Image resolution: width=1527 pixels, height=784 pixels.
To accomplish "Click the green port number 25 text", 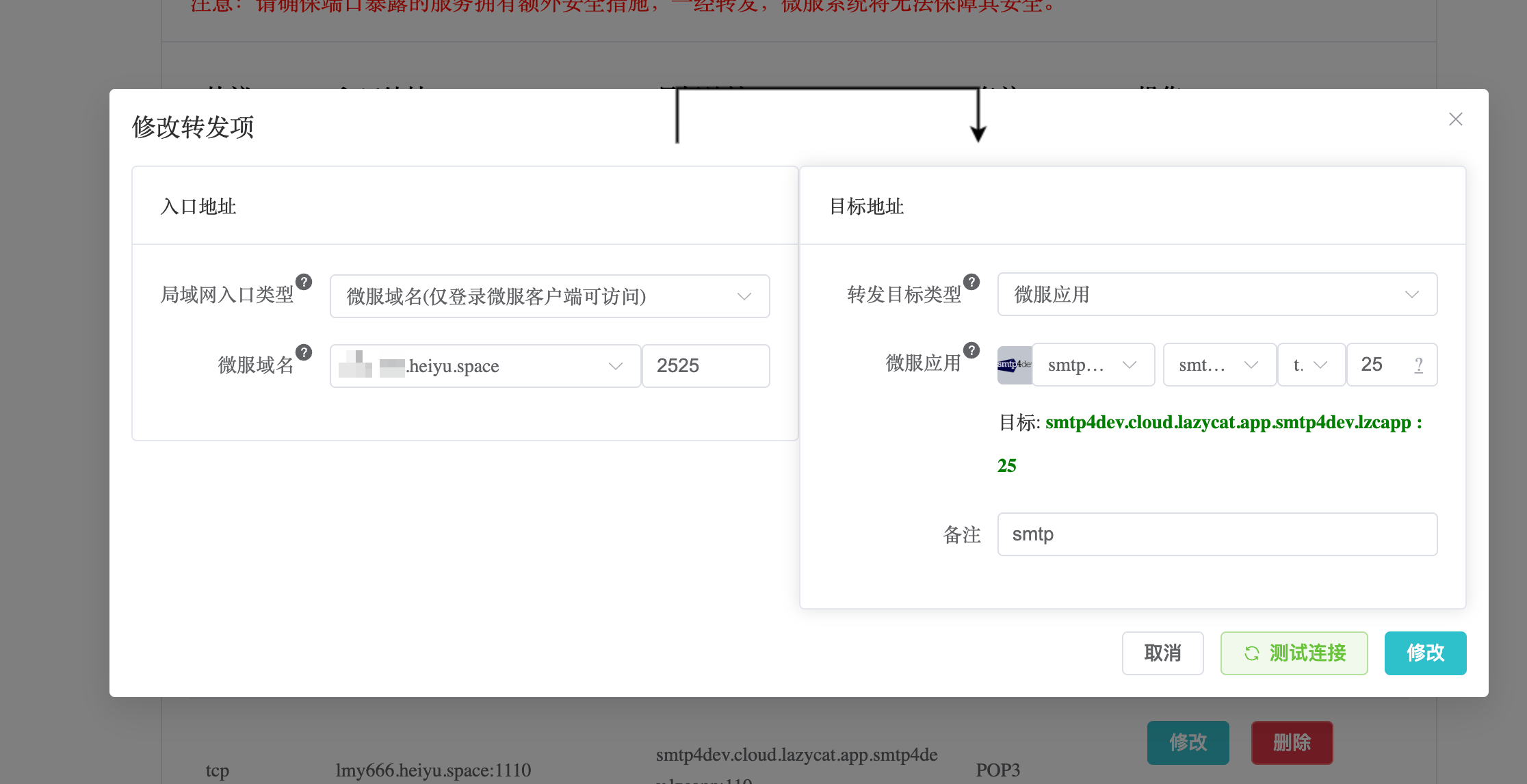I will [x=1006, y=466].
